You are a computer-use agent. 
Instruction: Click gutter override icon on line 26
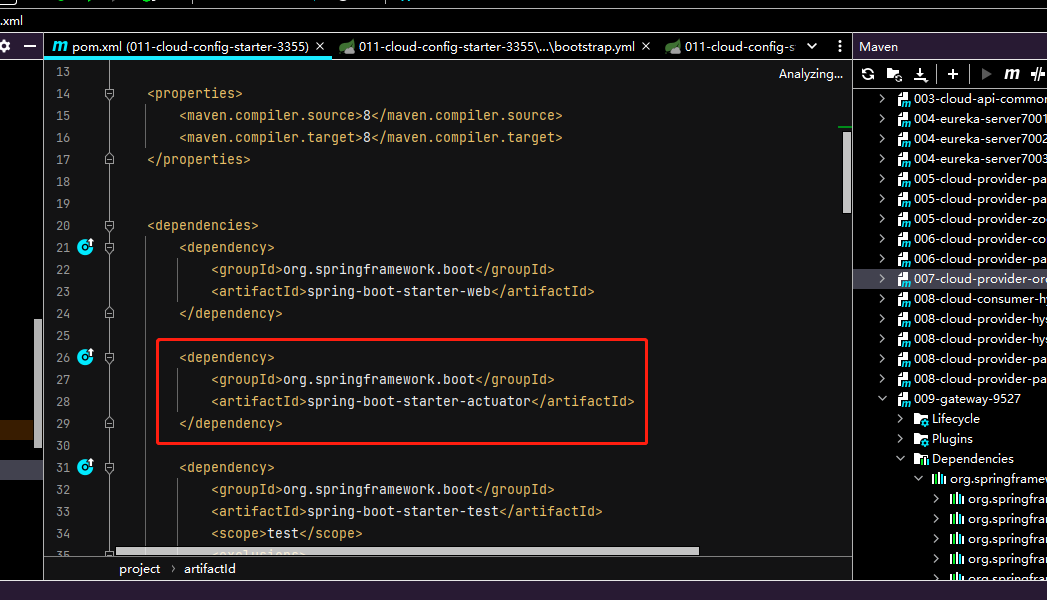coord(85,357)
